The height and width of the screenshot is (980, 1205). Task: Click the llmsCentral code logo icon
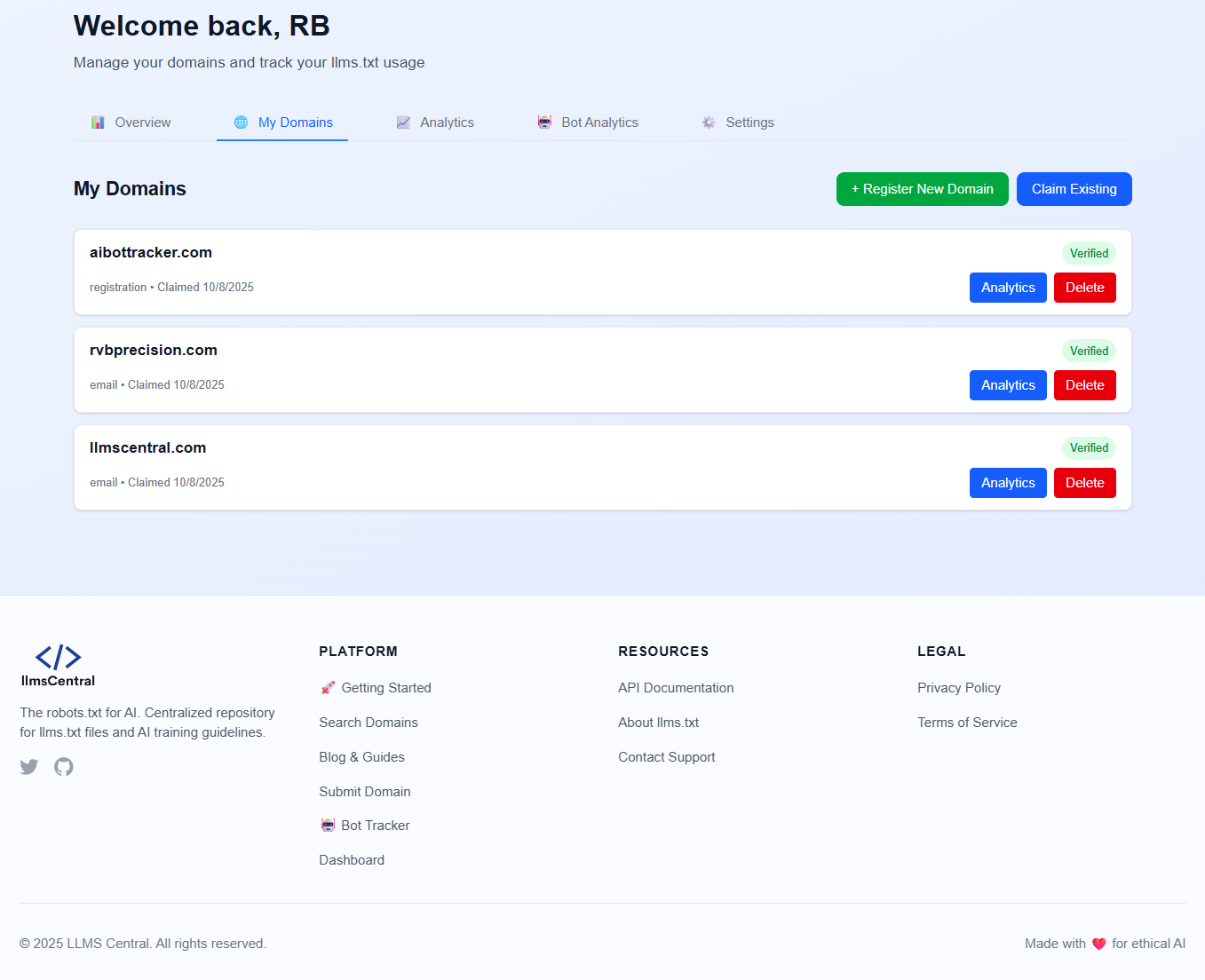pos(58,658)
